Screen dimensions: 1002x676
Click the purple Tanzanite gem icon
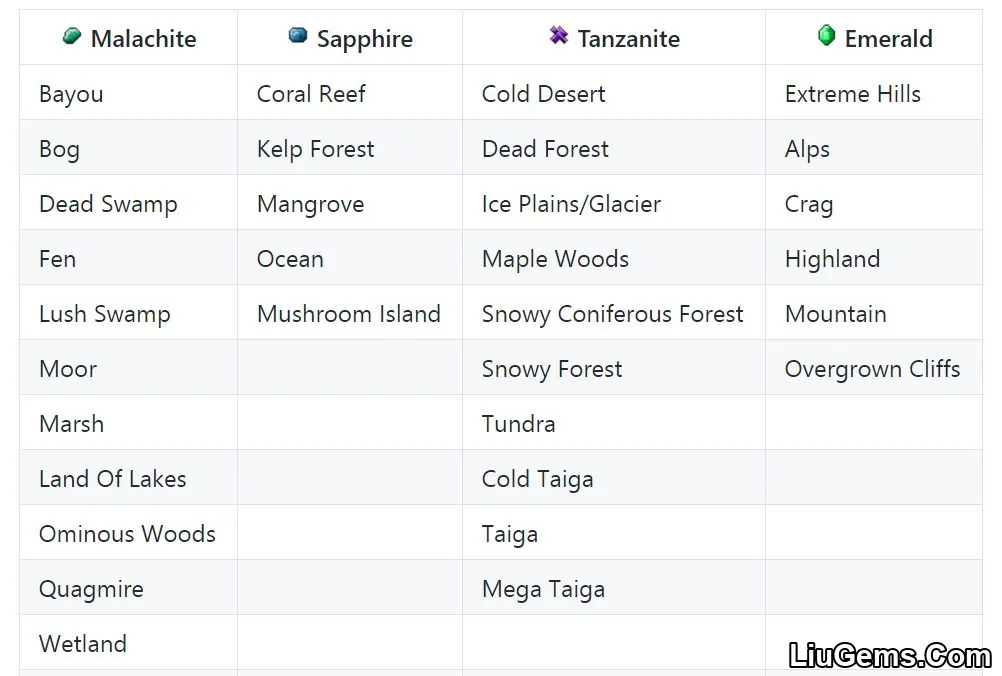pos(559,35)
